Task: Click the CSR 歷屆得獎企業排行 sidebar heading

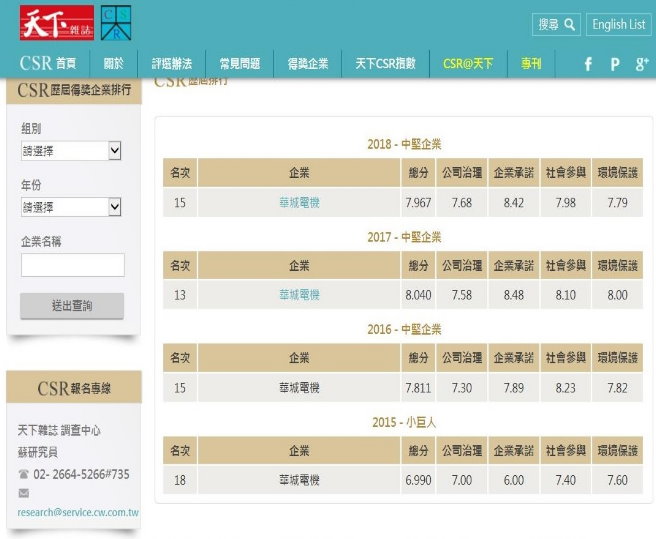Action: [x=74, y=90]
